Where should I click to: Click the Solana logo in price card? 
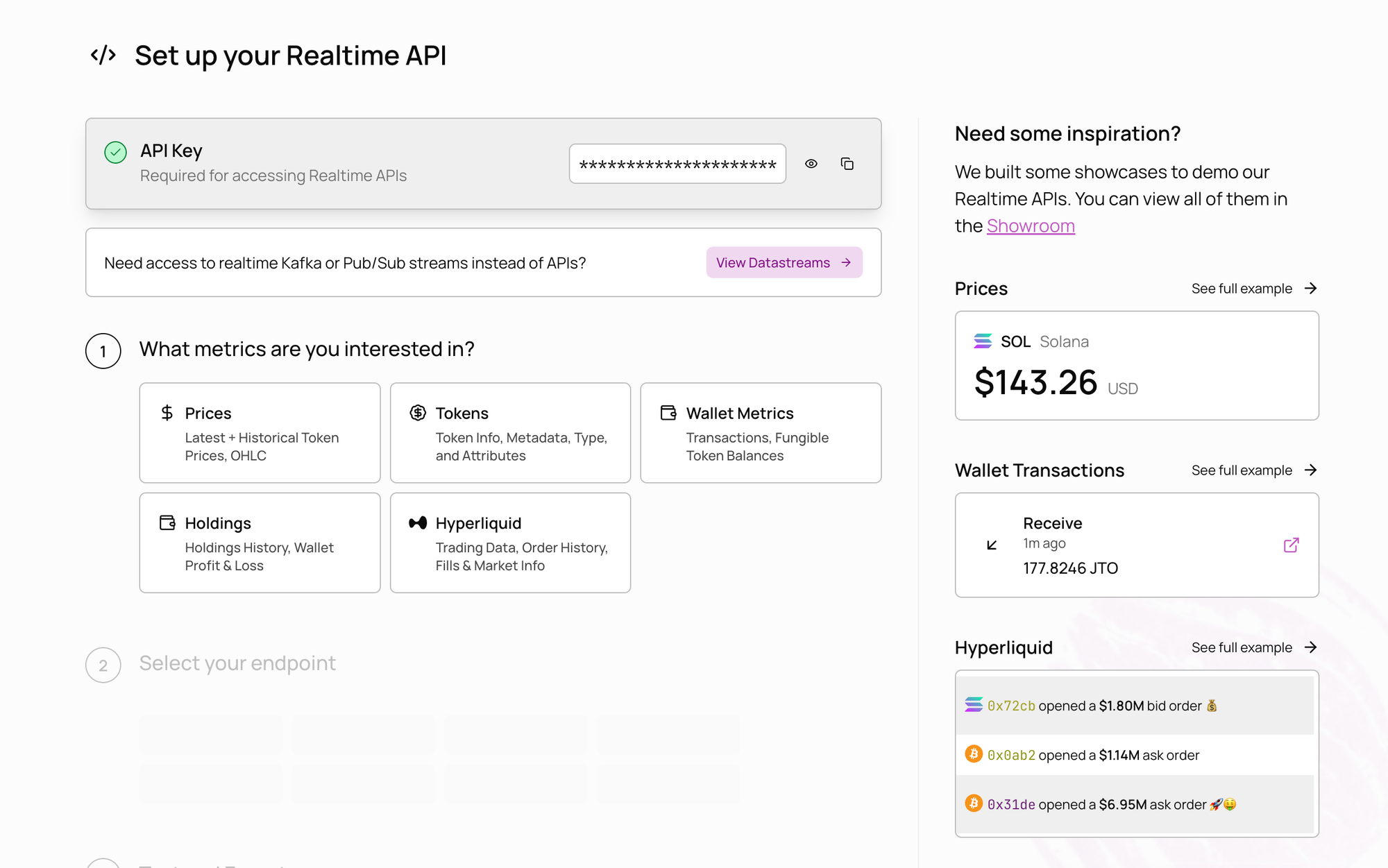[x=983, y=341]
